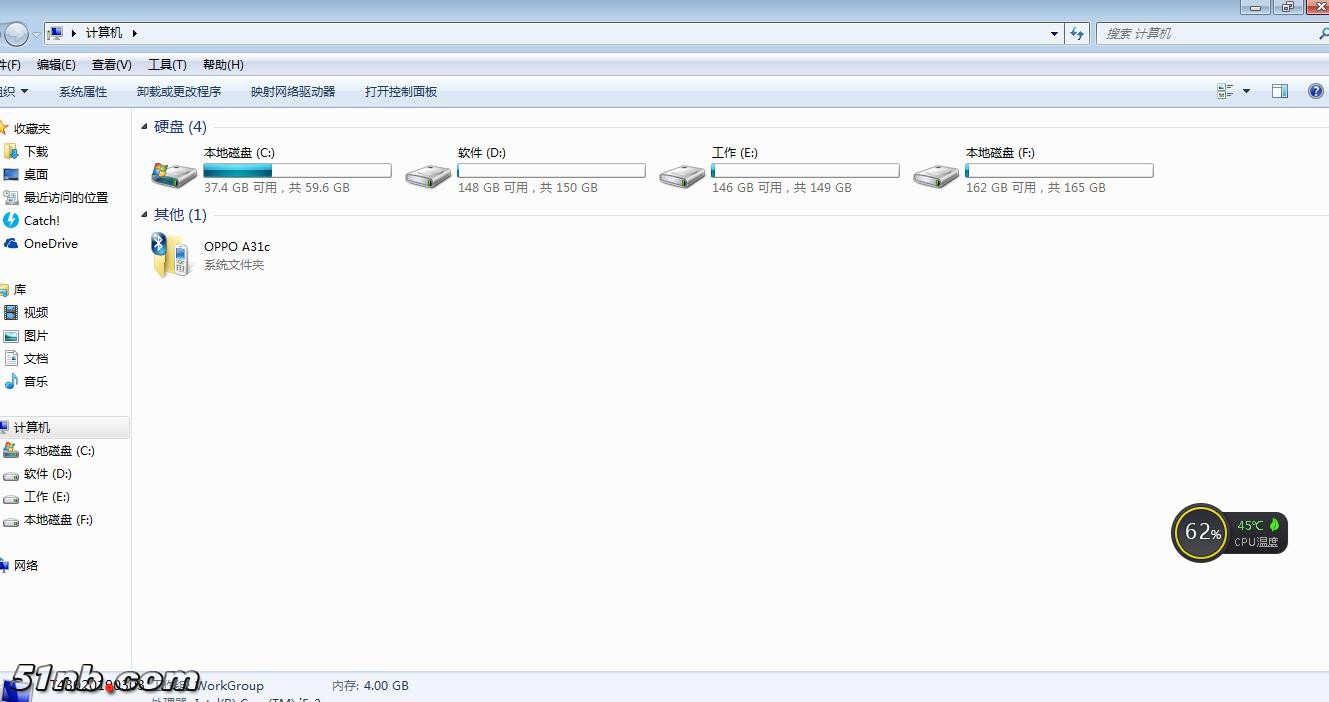Click the CPU temperature 62% widget
Viewport: 1329px width, 702px height.
1199,532
